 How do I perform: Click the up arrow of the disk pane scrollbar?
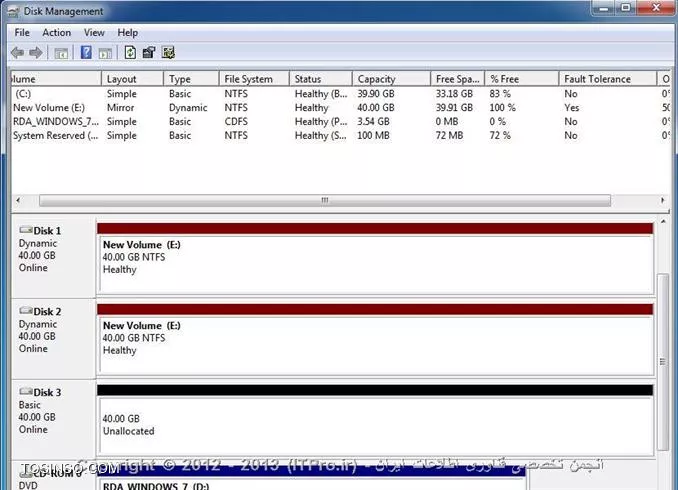pos(663,221)
